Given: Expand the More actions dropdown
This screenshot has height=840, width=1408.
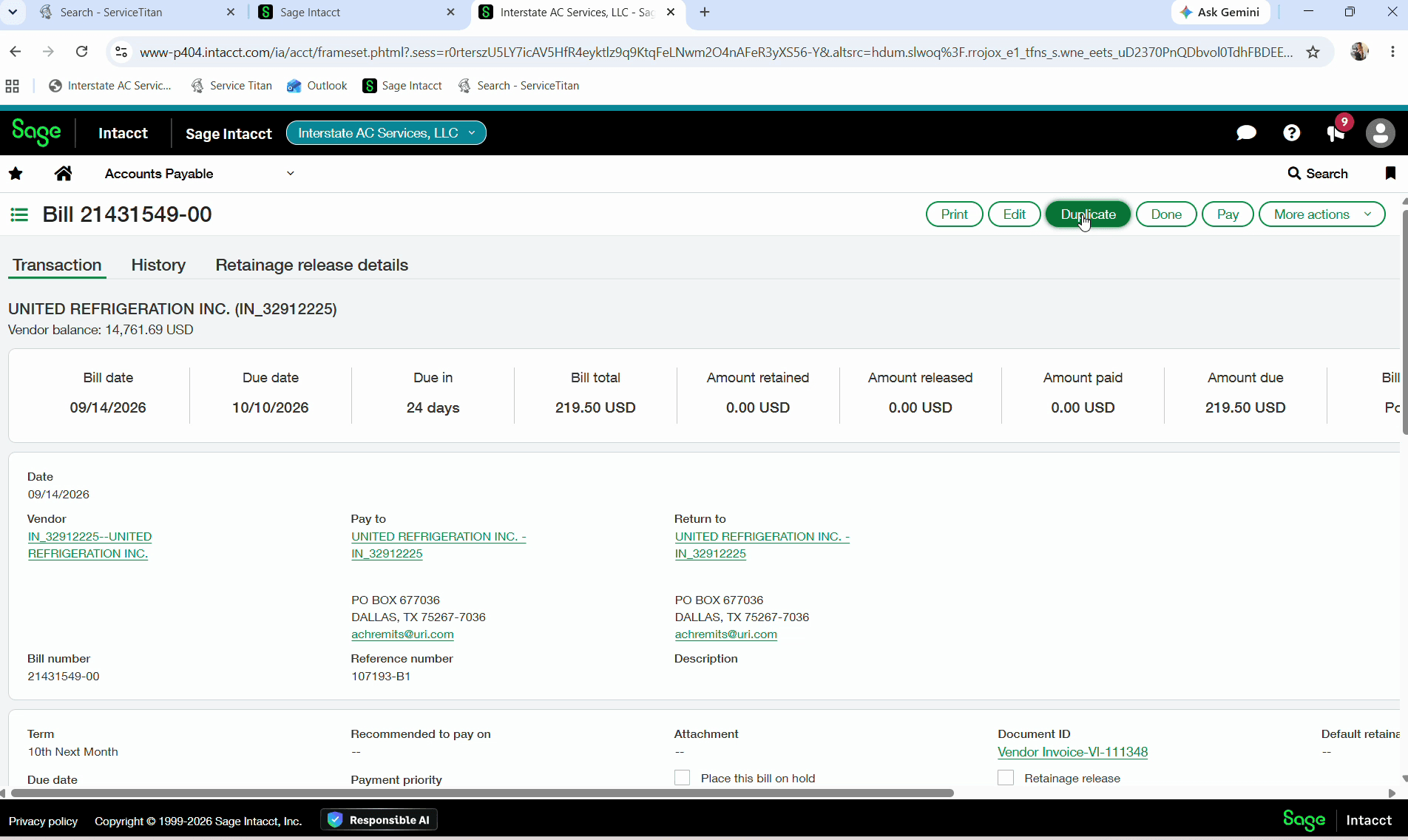Looking at the screenshot, I should coord(1321,214).
